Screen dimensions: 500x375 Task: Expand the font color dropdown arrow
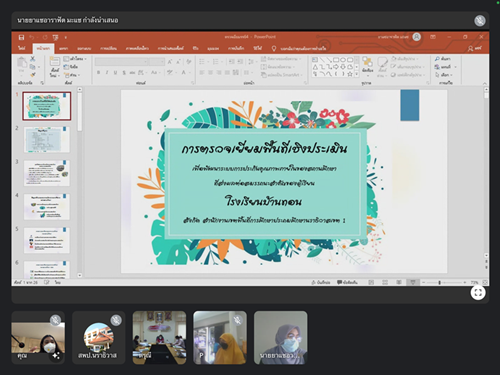[190, 72]
